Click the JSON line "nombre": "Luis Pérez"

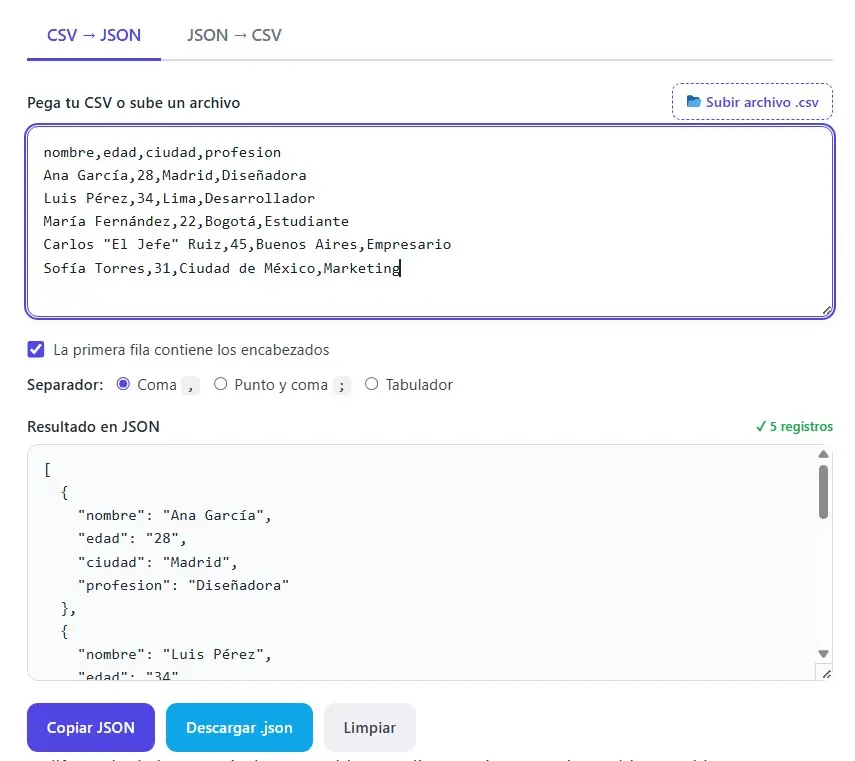pos(174,654)
